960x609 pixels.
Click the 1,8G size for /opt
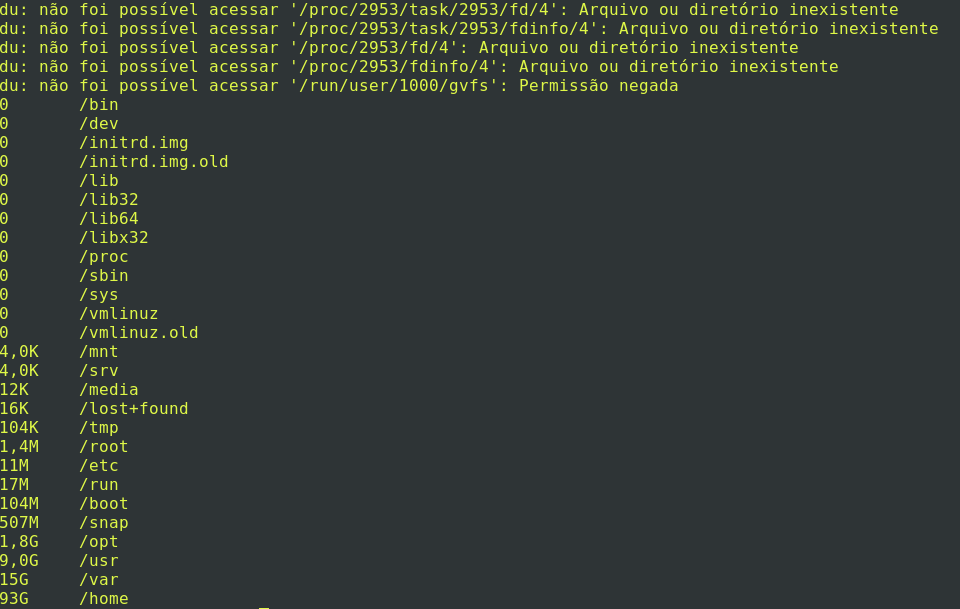[x=20, y=542]
